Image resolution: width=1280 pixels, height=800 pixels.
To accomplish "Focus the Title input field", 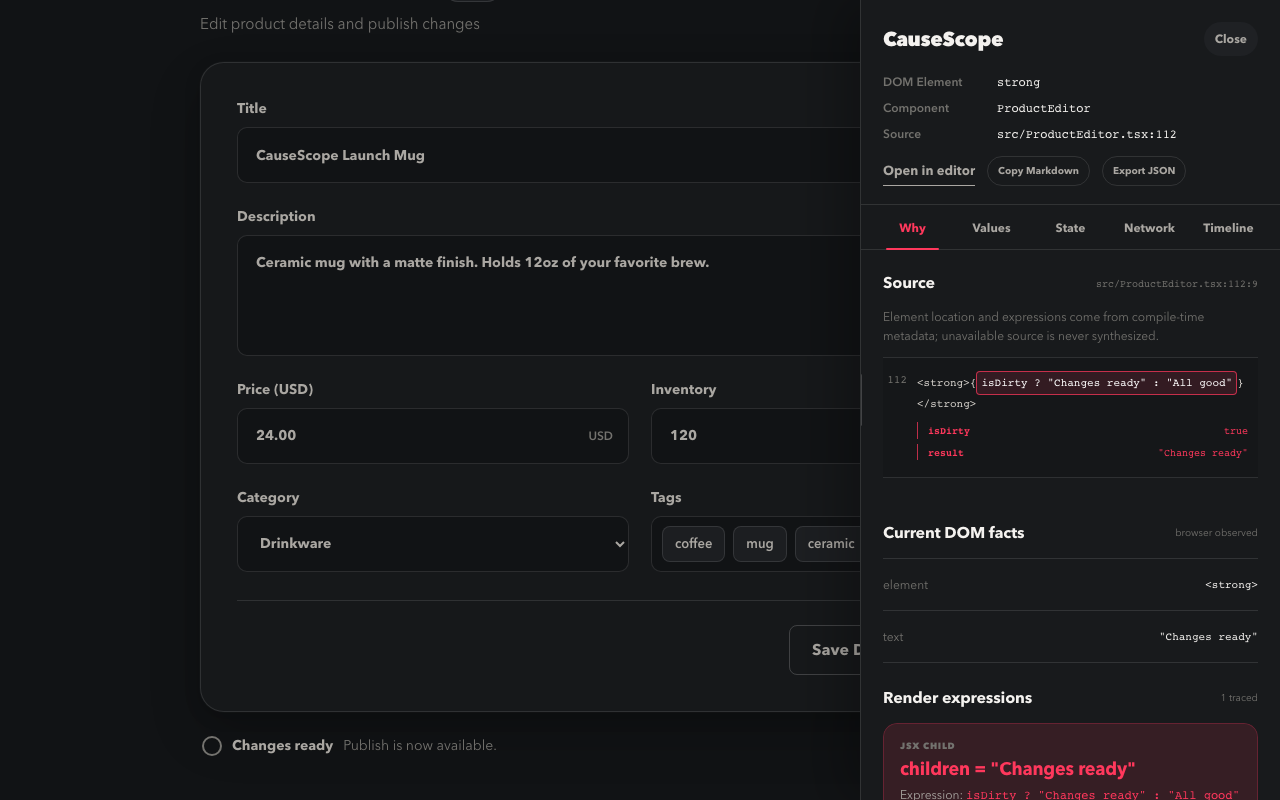I will coord(548,155).
